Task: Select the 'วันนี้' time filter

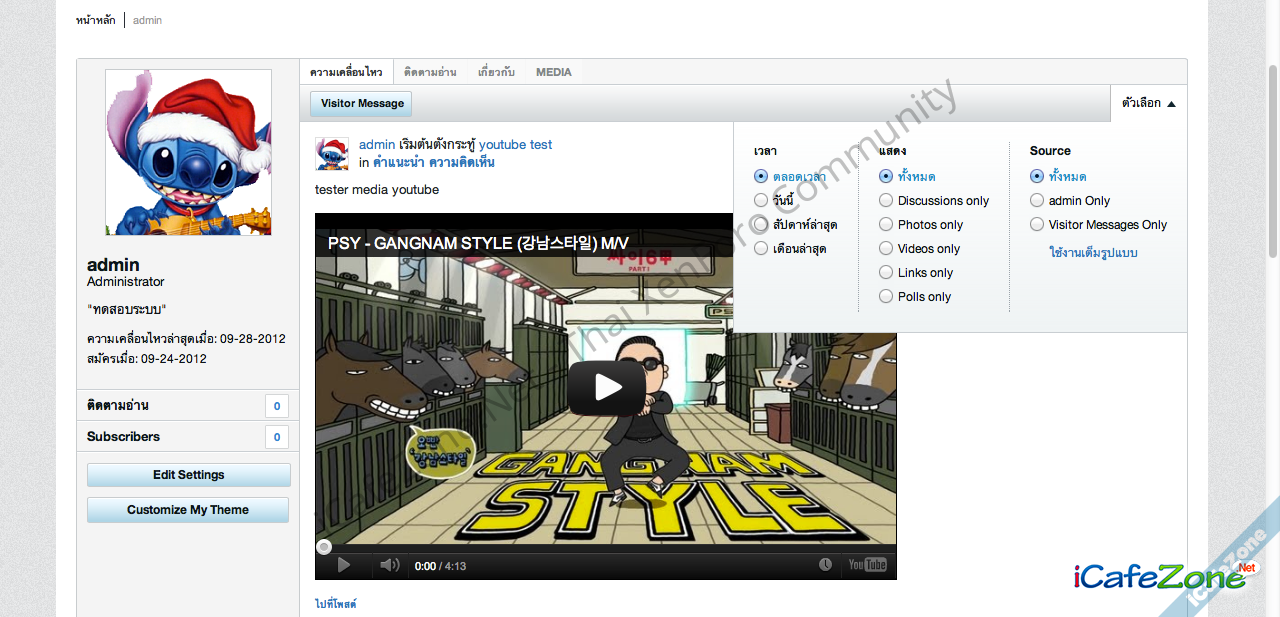Action: [x=761, y=201]
